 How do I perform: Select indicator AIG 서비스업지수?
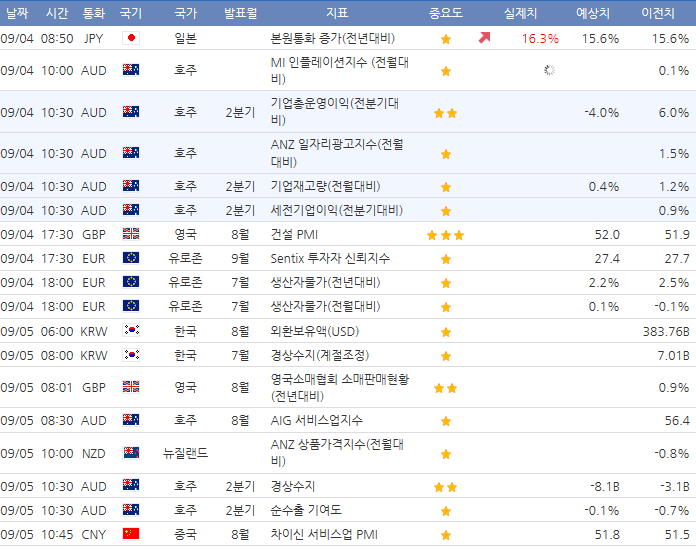pyautogui.click(x=316, y=420)
